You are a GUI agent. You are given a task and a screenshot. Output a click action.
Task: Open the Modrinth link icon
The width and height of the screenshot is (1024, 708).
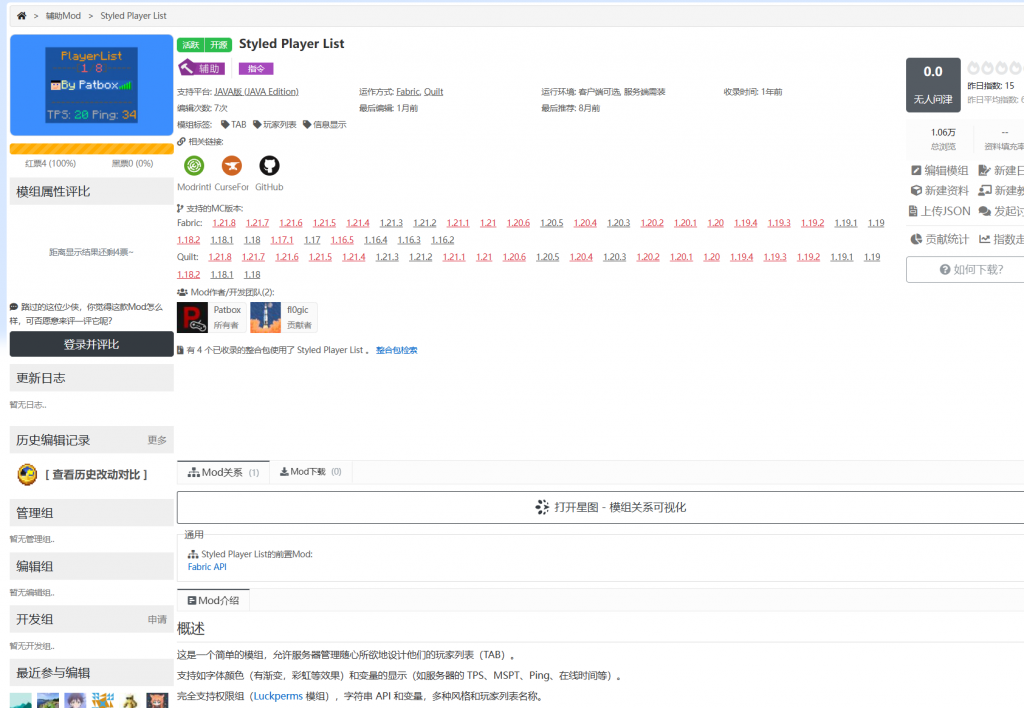point(194,166)
